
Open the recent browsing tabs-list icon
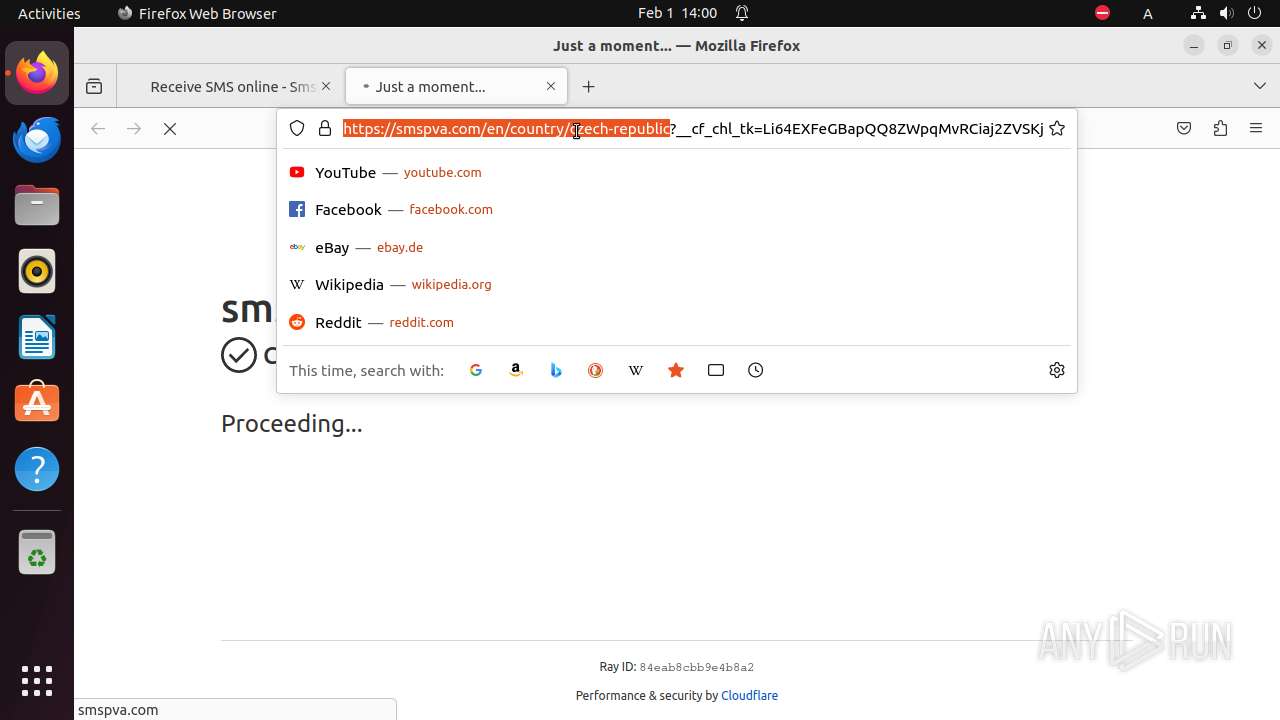pyautogui.click(x=94, y=87)
